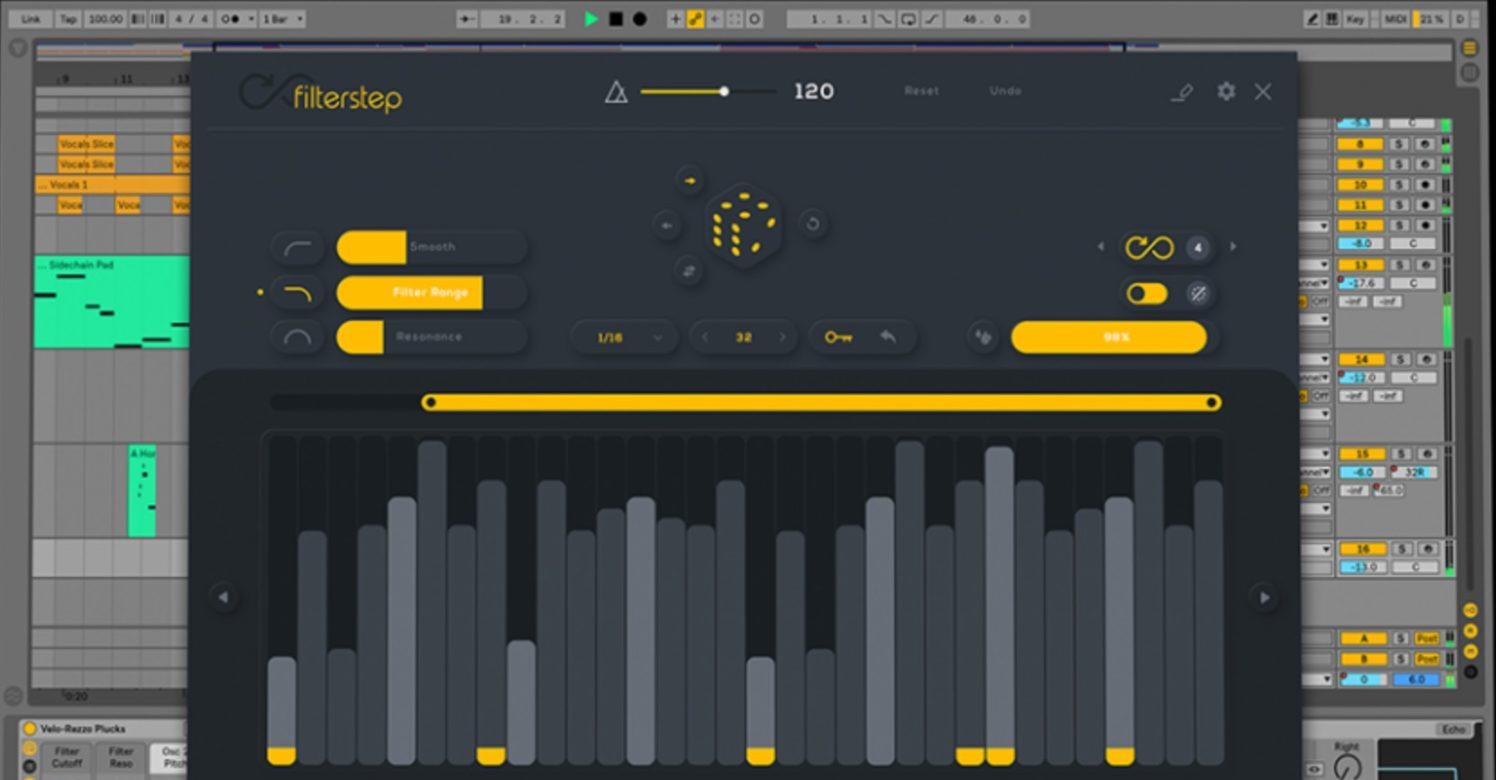Click the curved undo arrow next to key
Screen dimensions: 1496x780
(888, 338)
